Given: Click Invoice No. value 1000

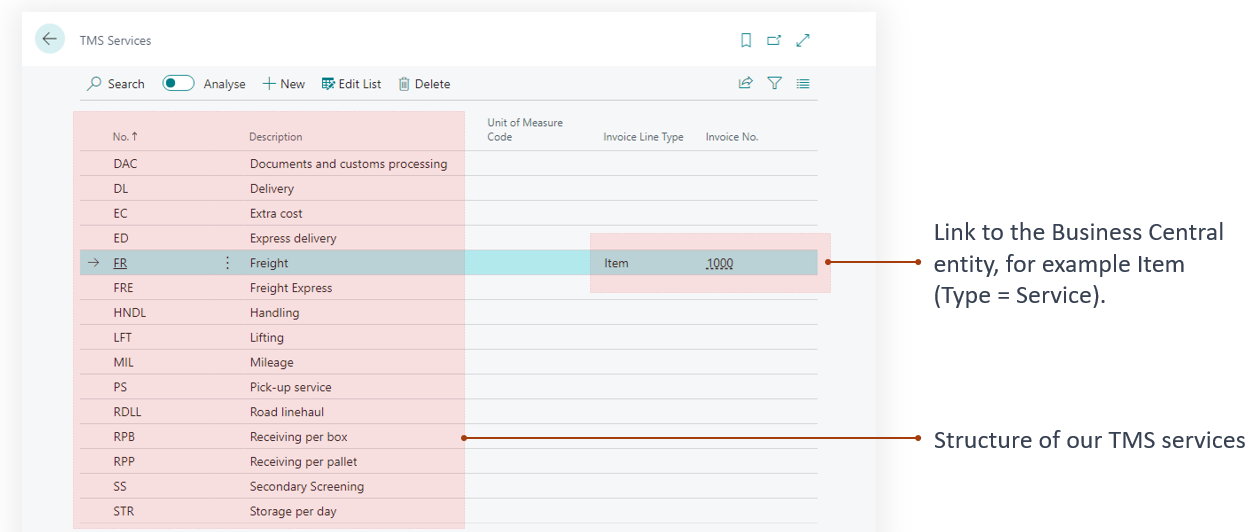Looking at the screenshot, I should point(719,263).
